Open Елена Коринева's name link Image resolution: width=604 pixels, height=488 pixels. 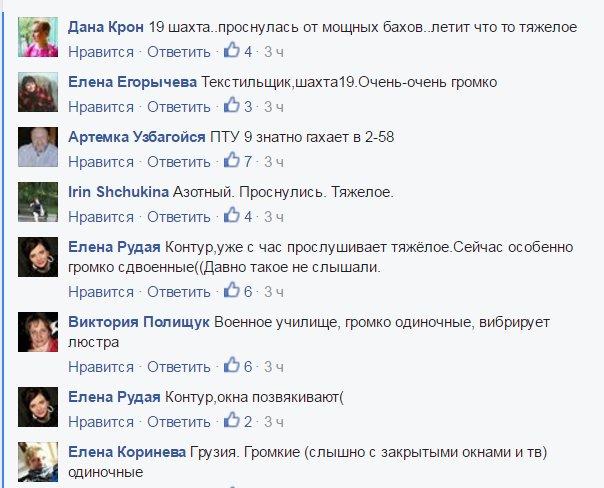[x=127, y=452]
